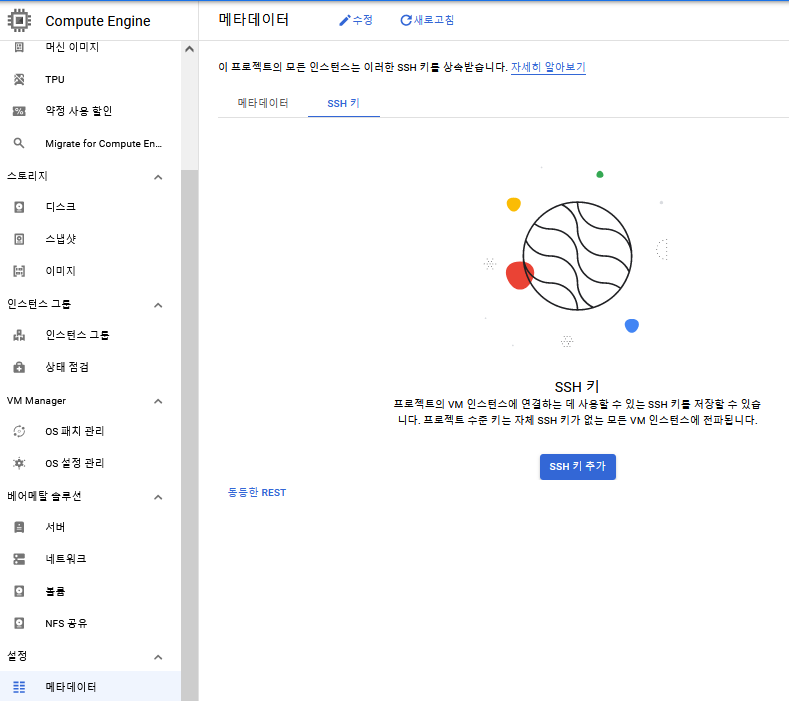Click the 볼륨 volume icon
The width and height of the screenshot is (789, 701).
tap(19, 591)
